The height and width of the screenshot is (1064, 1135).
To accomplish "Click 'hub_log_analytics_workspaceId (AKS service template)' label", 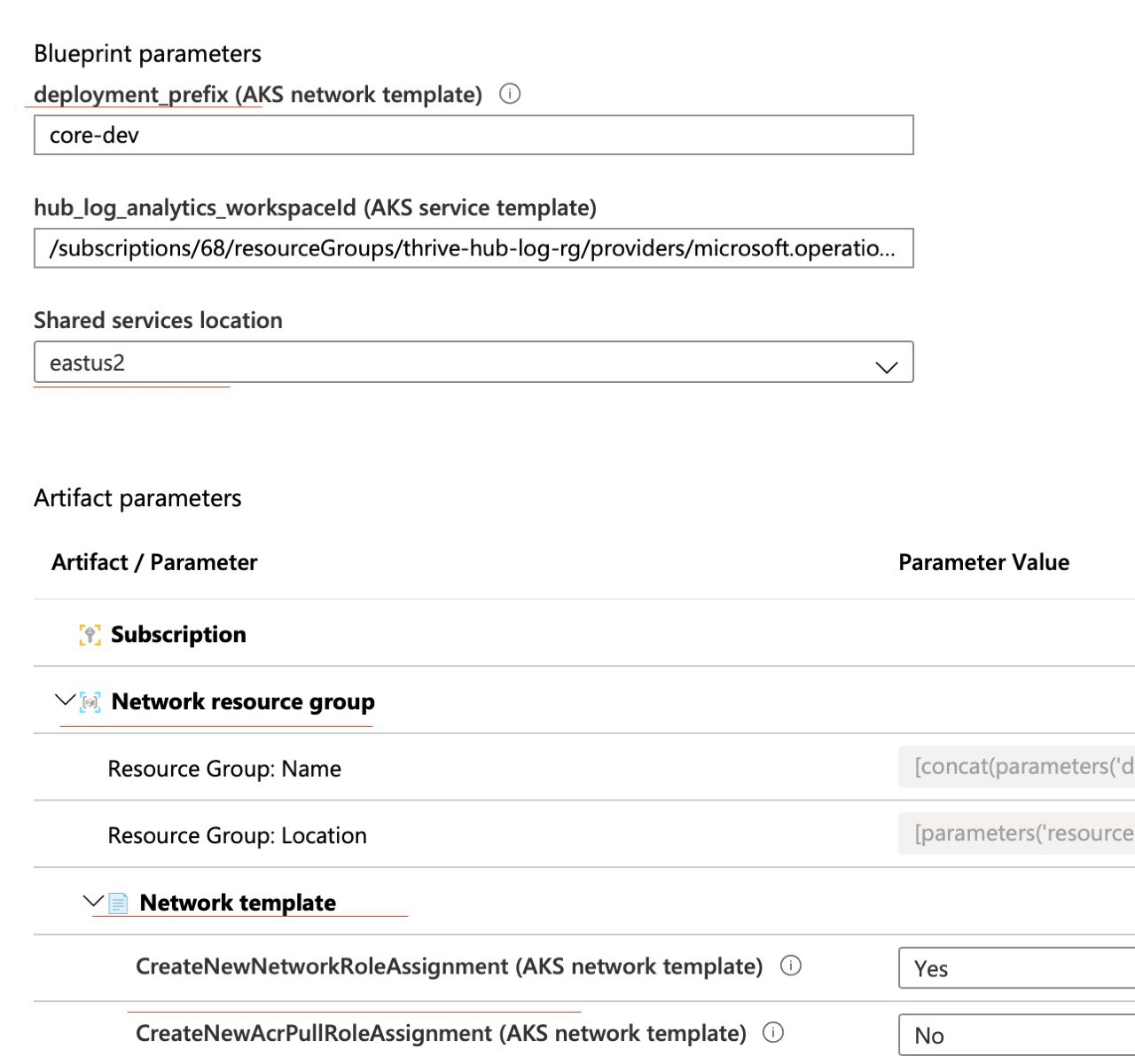I will pos(315,207).
